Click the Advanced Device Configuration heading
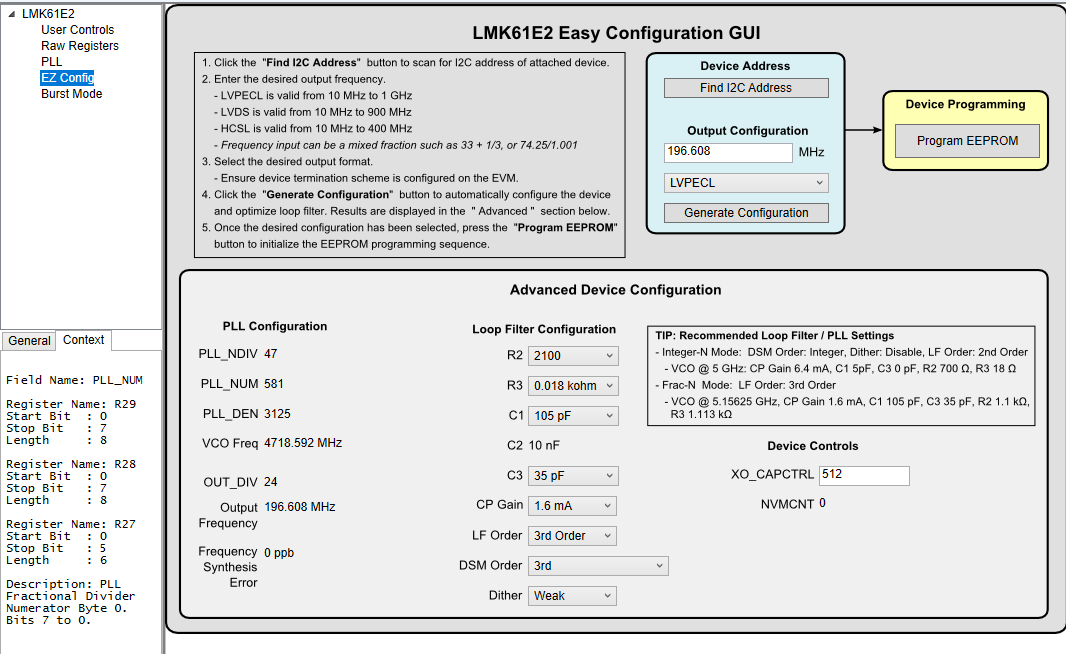This screenshot has width=1066, height=654. click(x=615, y=290)
